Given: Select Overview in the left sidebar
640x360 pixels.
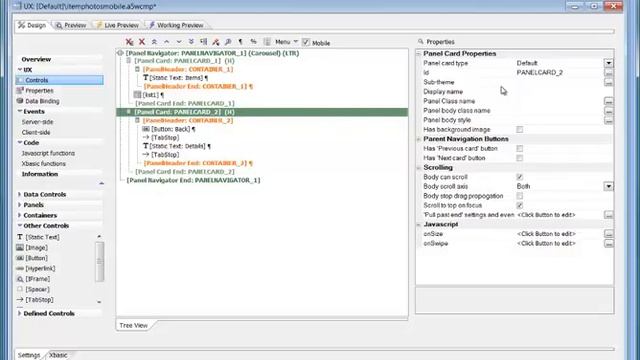Looking at the screenshot, I should tap(36, 59).
